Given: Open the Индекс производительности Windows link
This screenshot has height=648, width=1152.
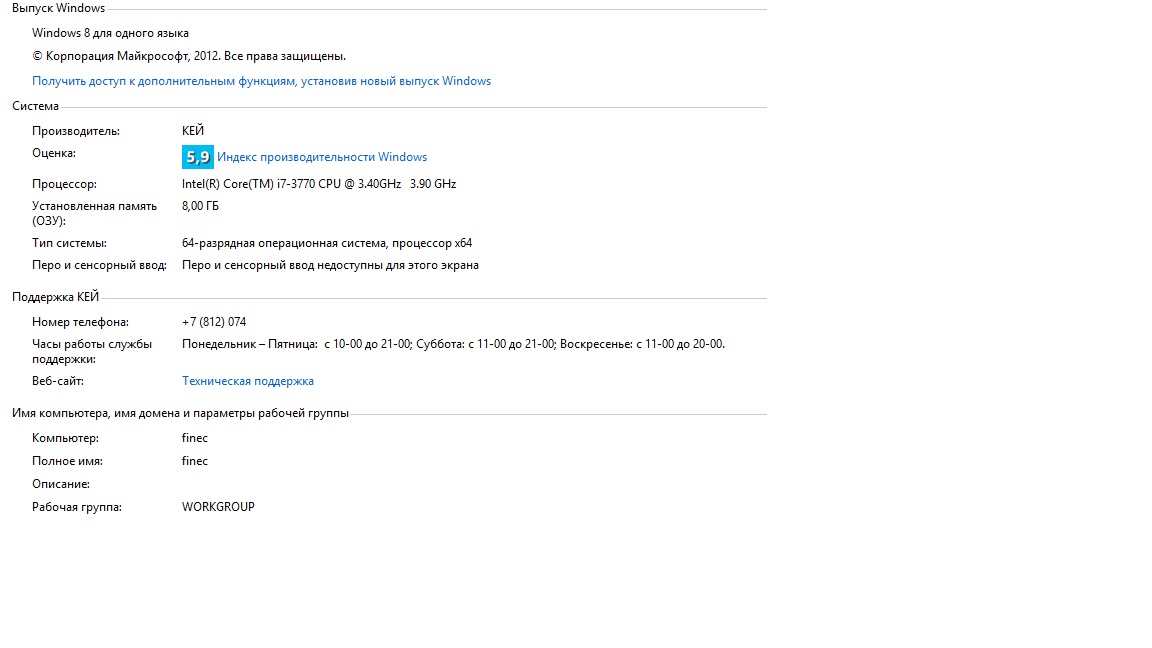Looking at the screenshot, I should click(x=322, y=157).
